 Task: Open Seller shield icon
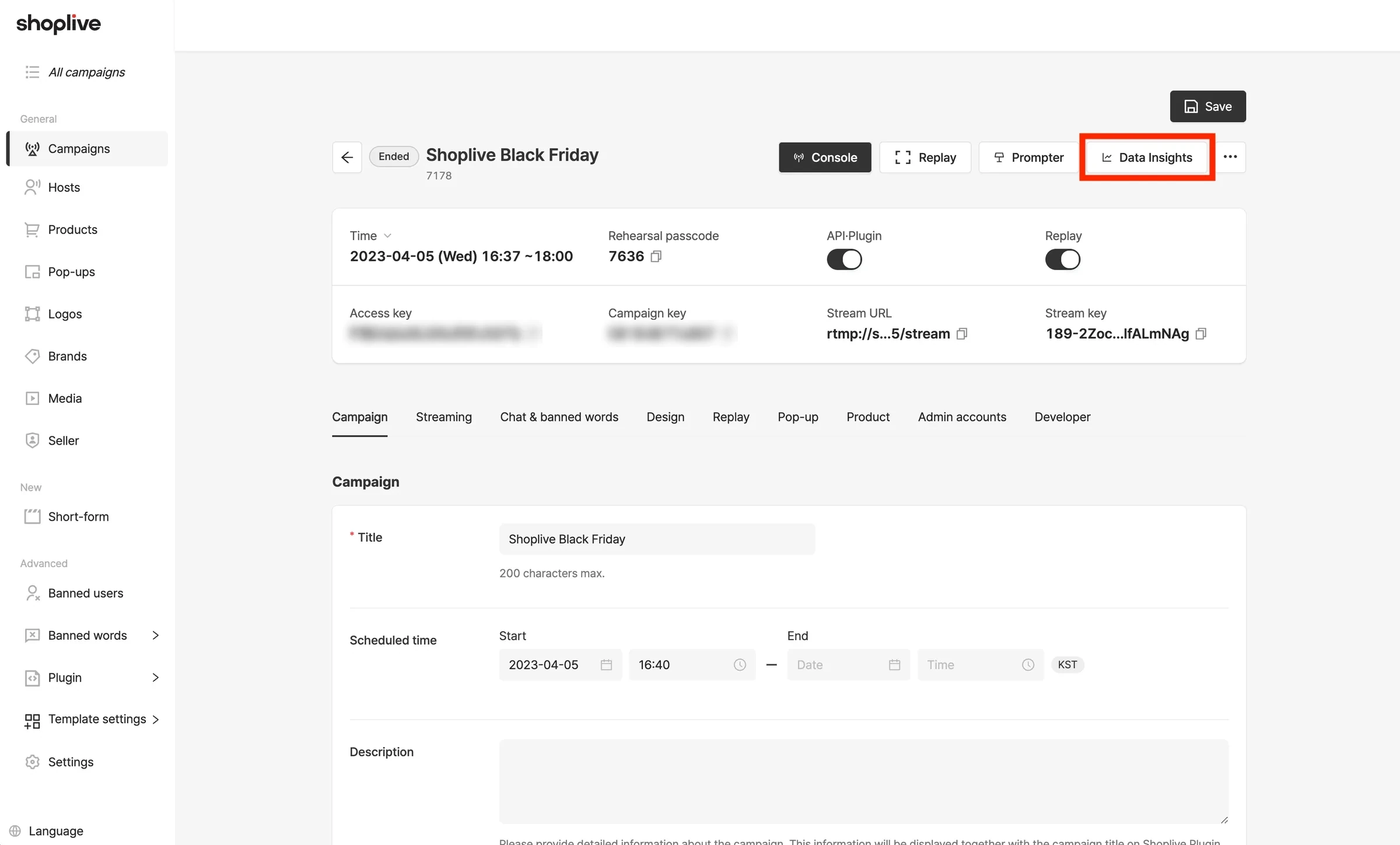point(32,441)
